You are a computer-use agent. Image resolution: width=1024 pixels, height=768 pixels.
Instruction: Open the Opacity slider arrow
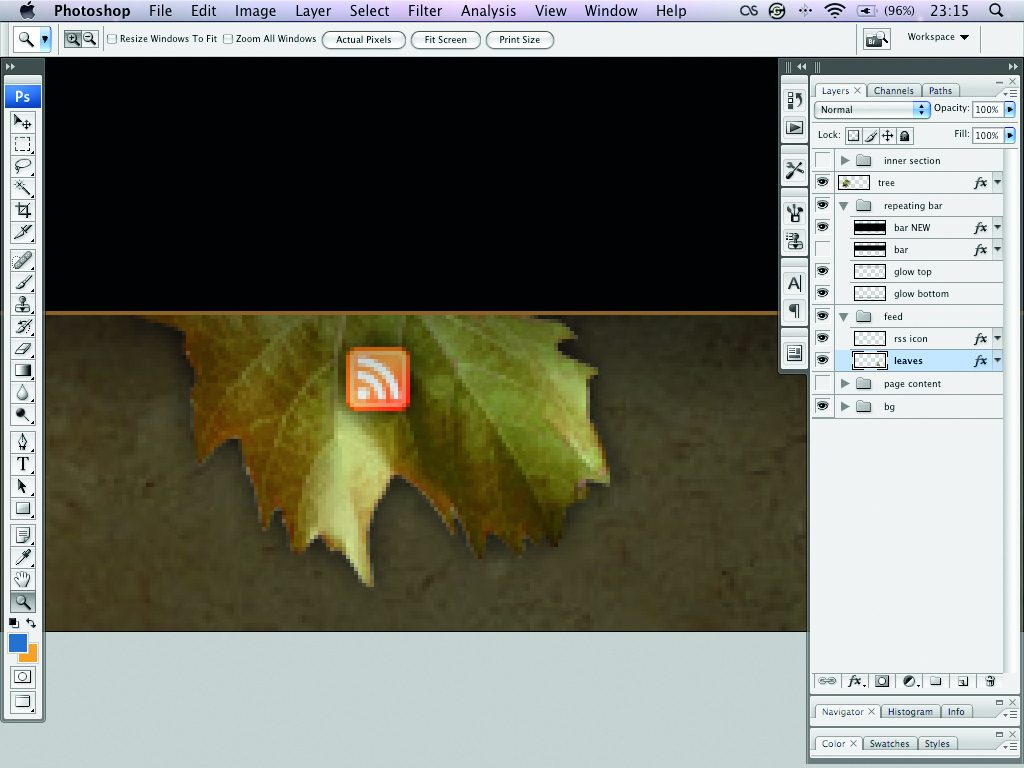point(1010,110)
